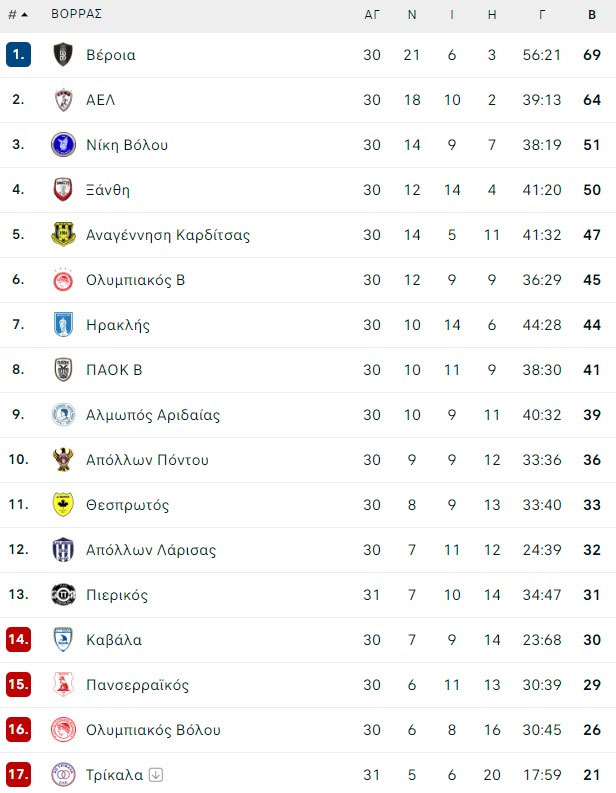This screenshot has height=793, width=616.
Task: Click the Απόλλων Πόντου crest icon
Action: [63, 460]
